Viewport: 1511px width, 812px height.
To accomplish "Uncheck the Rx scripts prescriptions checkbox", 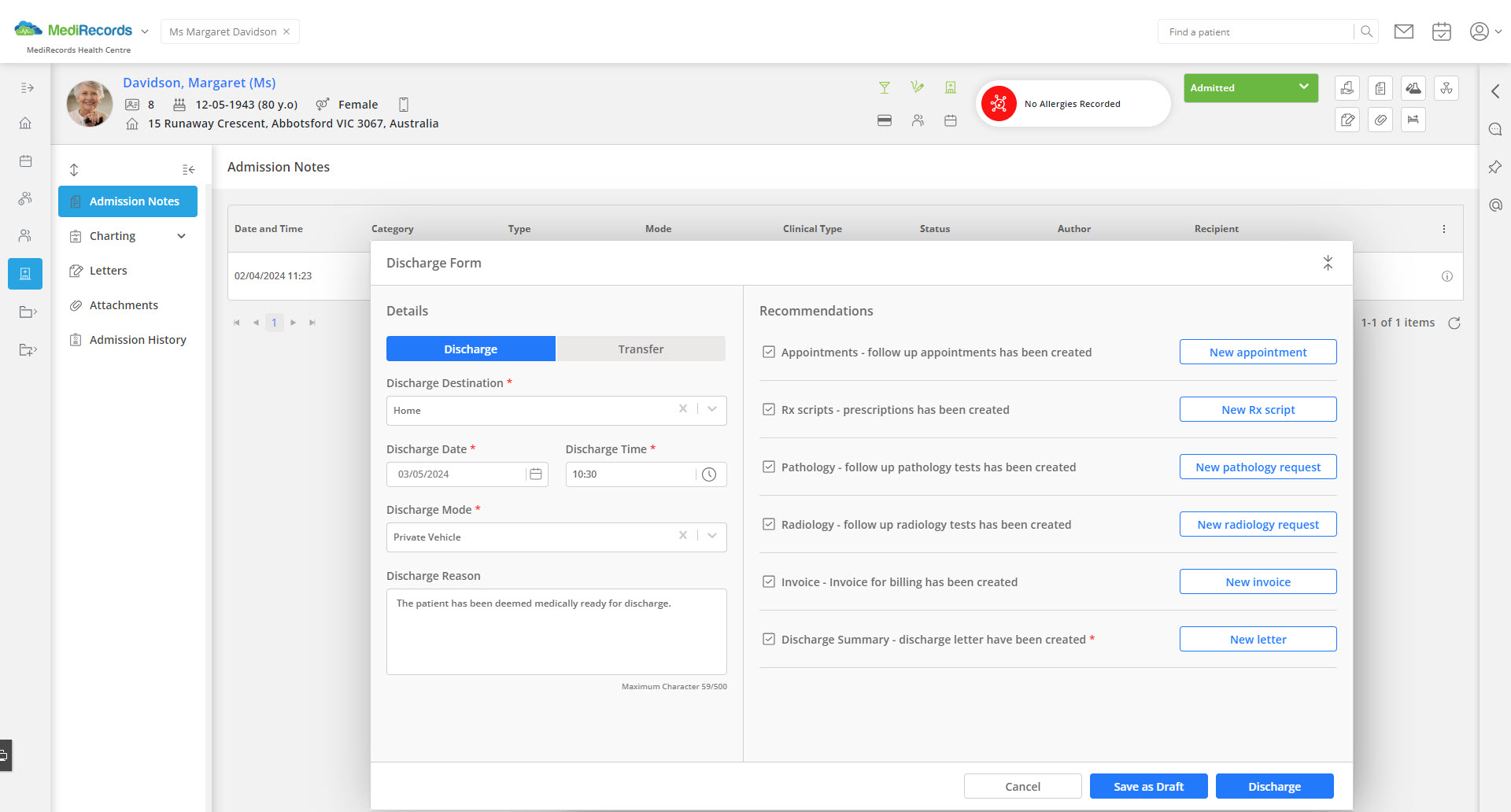I will point(769,410).
